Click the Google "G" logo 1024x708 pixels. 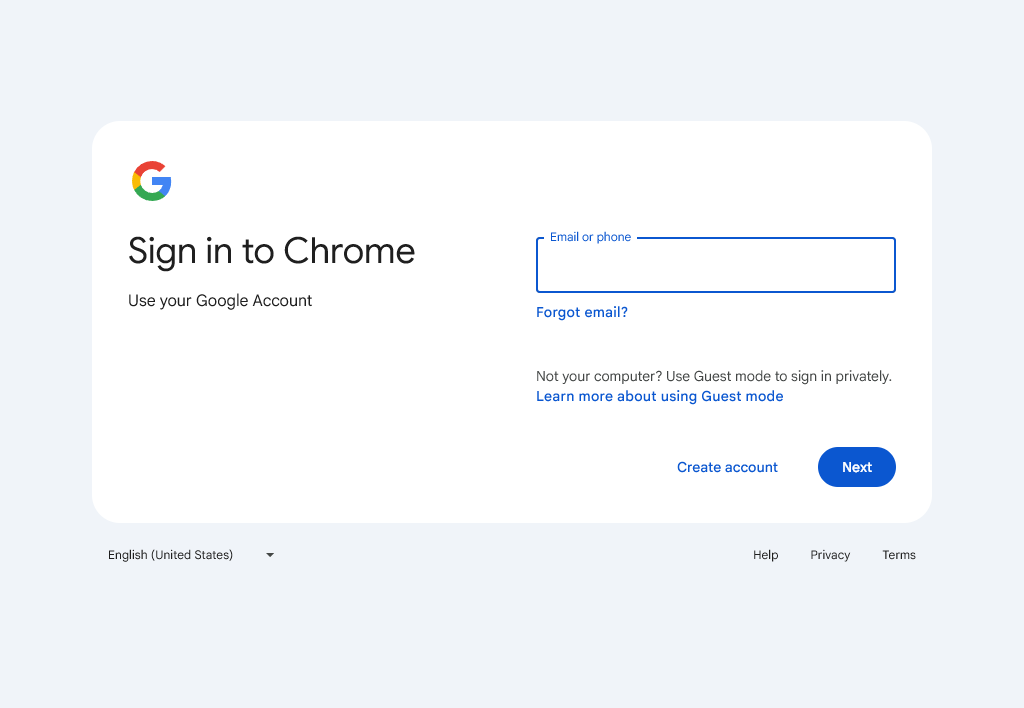(x=152, y=181)
